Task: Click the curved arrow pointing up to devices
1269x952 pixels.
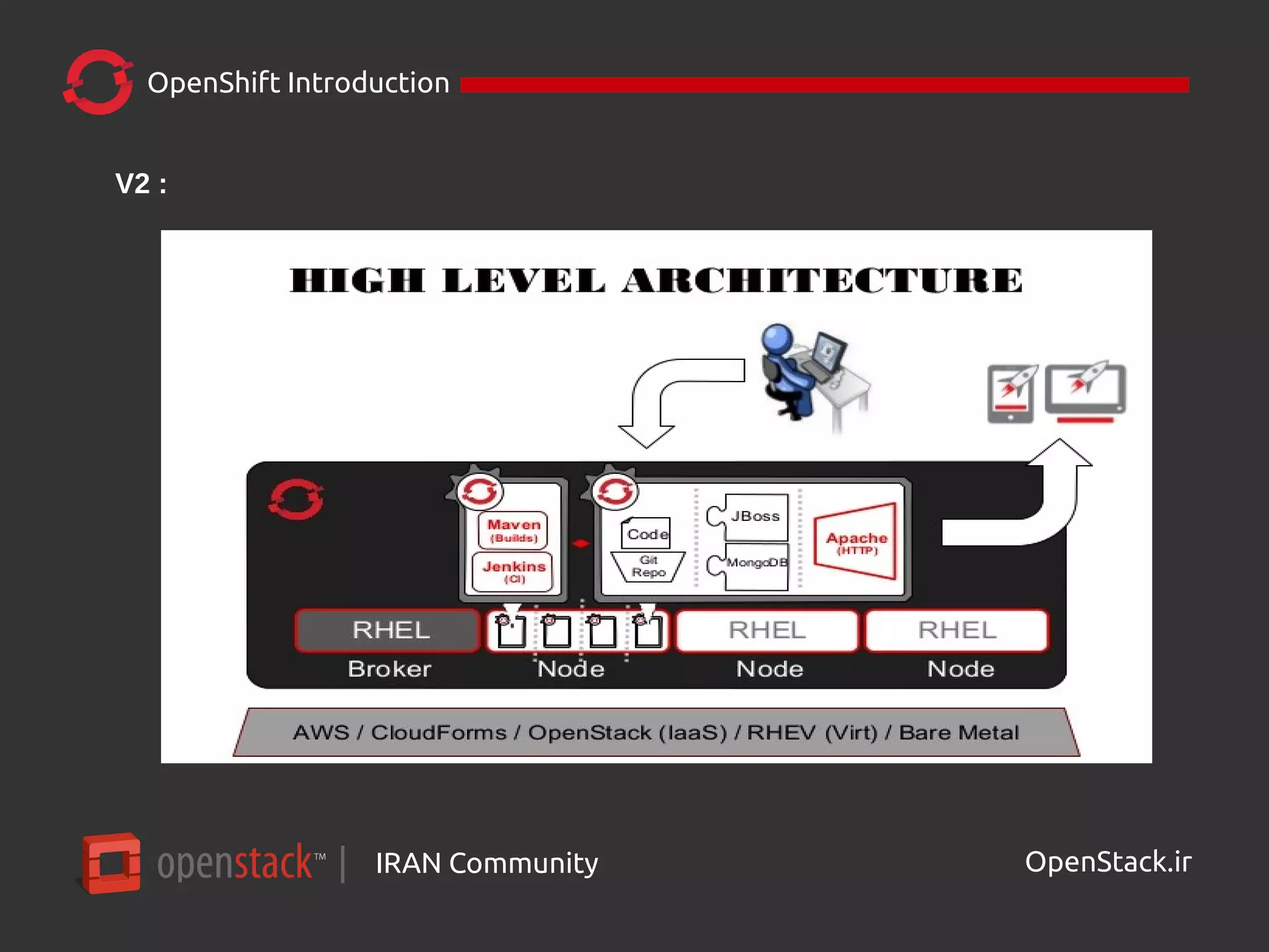Action: pos(1016,492)
